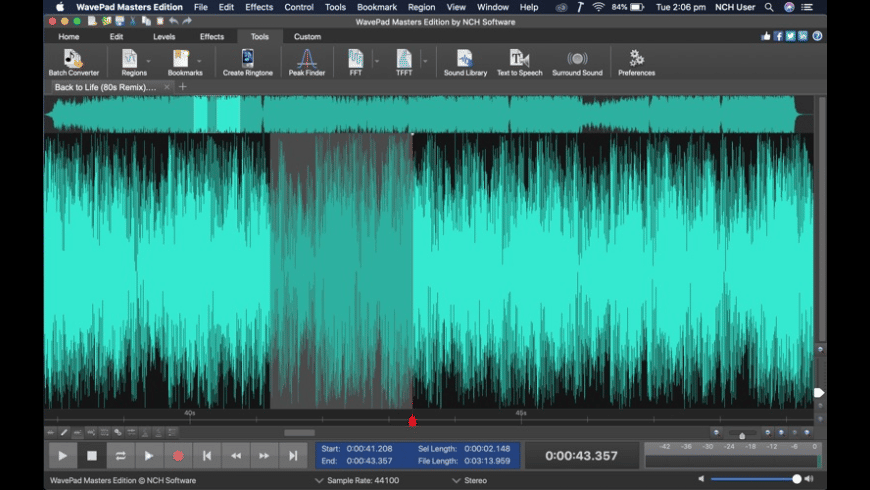Add a new file tab with plus button
Image resolution: width=870 pixels, height=490 pixels.
coord(183,87)
